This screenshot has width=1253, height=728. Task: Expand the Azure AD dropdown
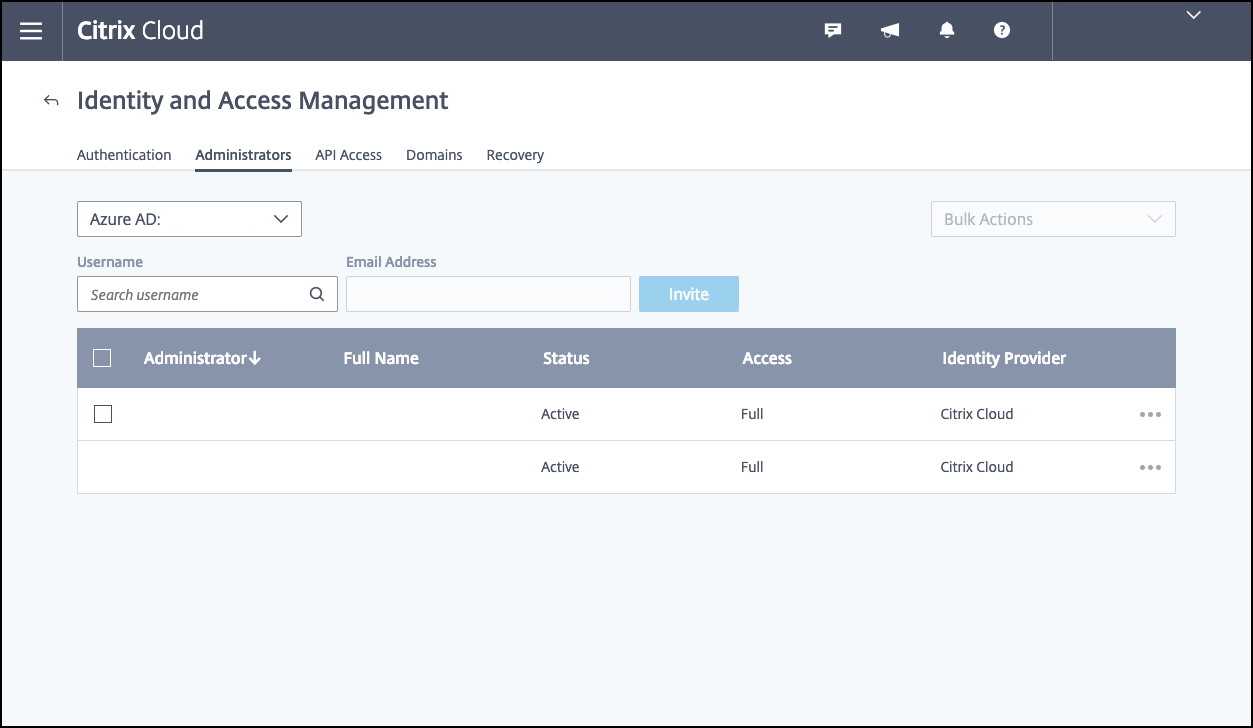tap(189, 219)
